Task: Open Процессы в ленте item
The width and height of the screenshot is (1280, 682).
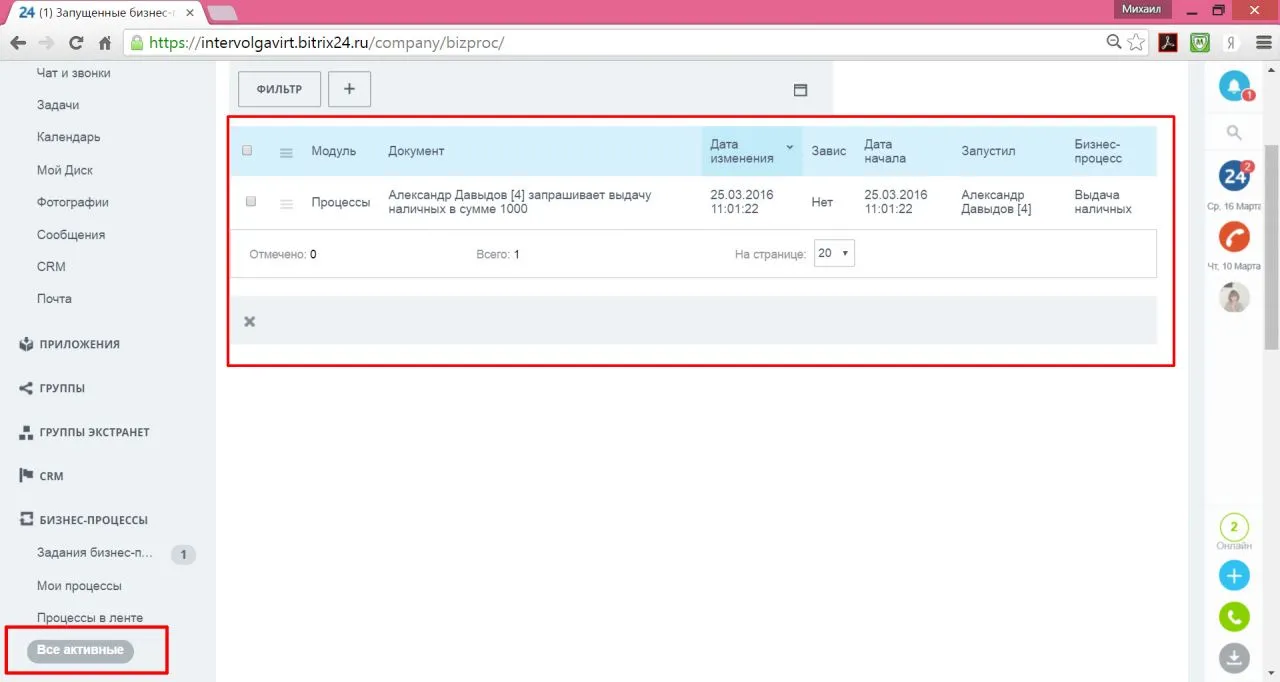Action: tap(90, 618)
